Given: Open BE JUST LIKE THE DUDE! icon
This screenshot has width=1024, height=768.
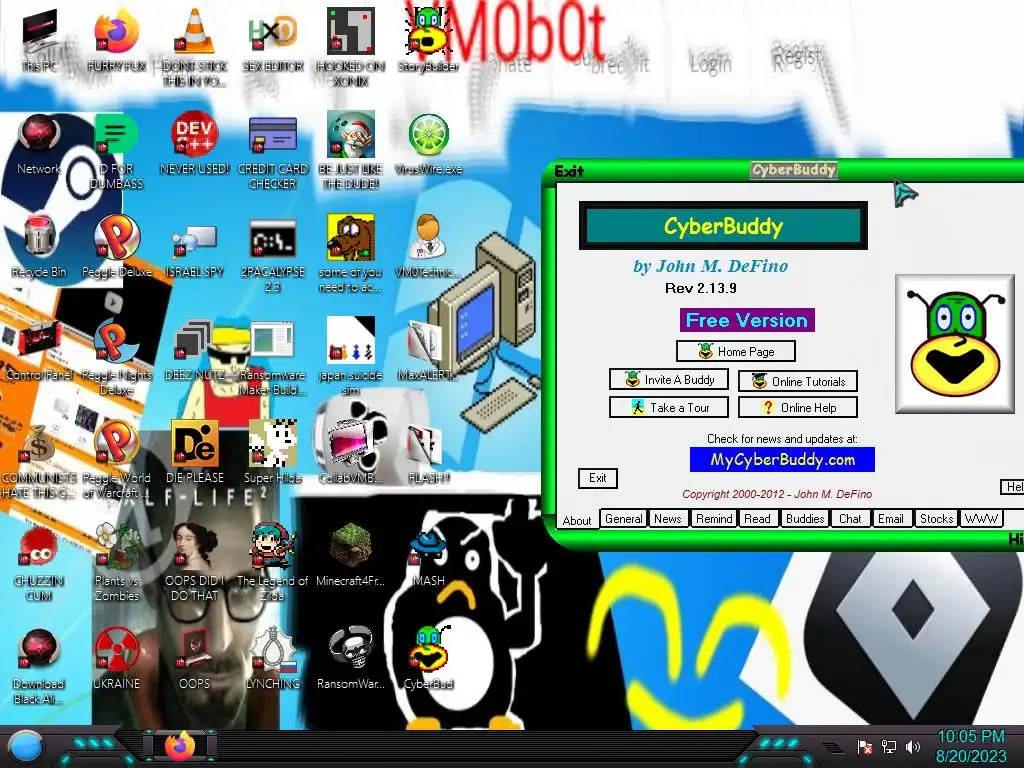Looking at the screenshot, I should tap(351, 152).
